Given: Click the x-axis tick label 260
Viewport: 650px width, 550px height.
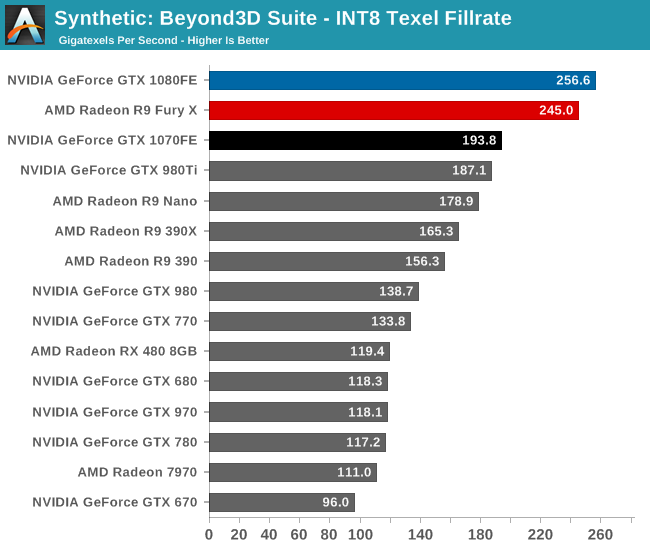Looking at the screenshot, I should coord(600,535).
